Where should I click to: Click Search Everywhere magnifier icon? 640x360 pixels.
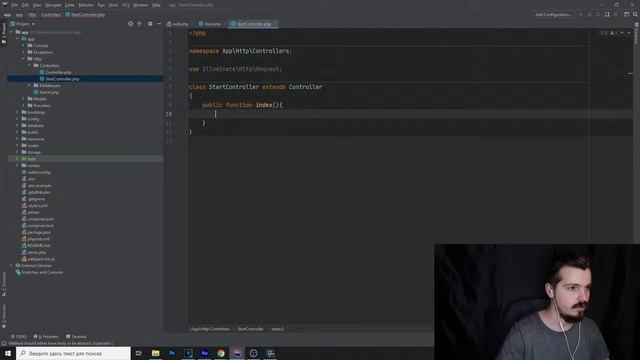click(635, 14)
